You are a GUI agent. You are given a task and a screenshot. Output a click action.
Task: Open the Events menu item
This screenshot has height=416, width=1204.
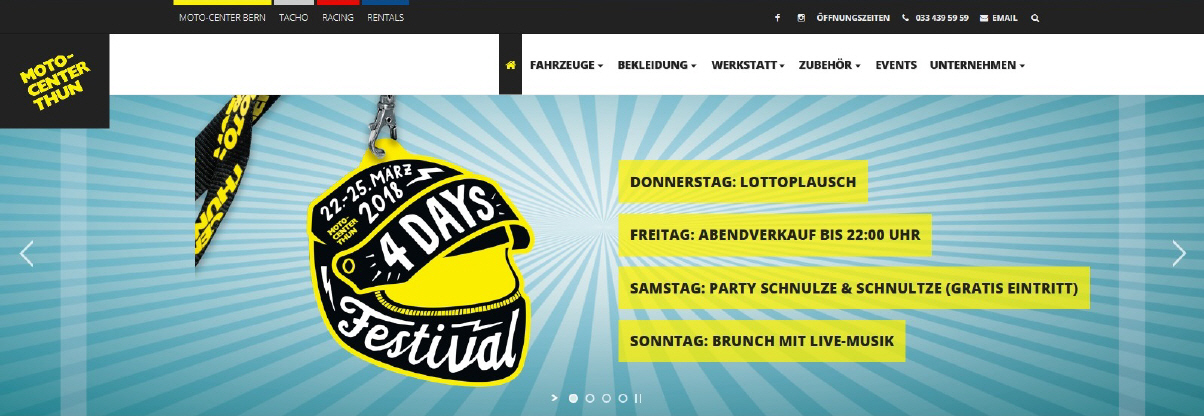click(895, 65)
